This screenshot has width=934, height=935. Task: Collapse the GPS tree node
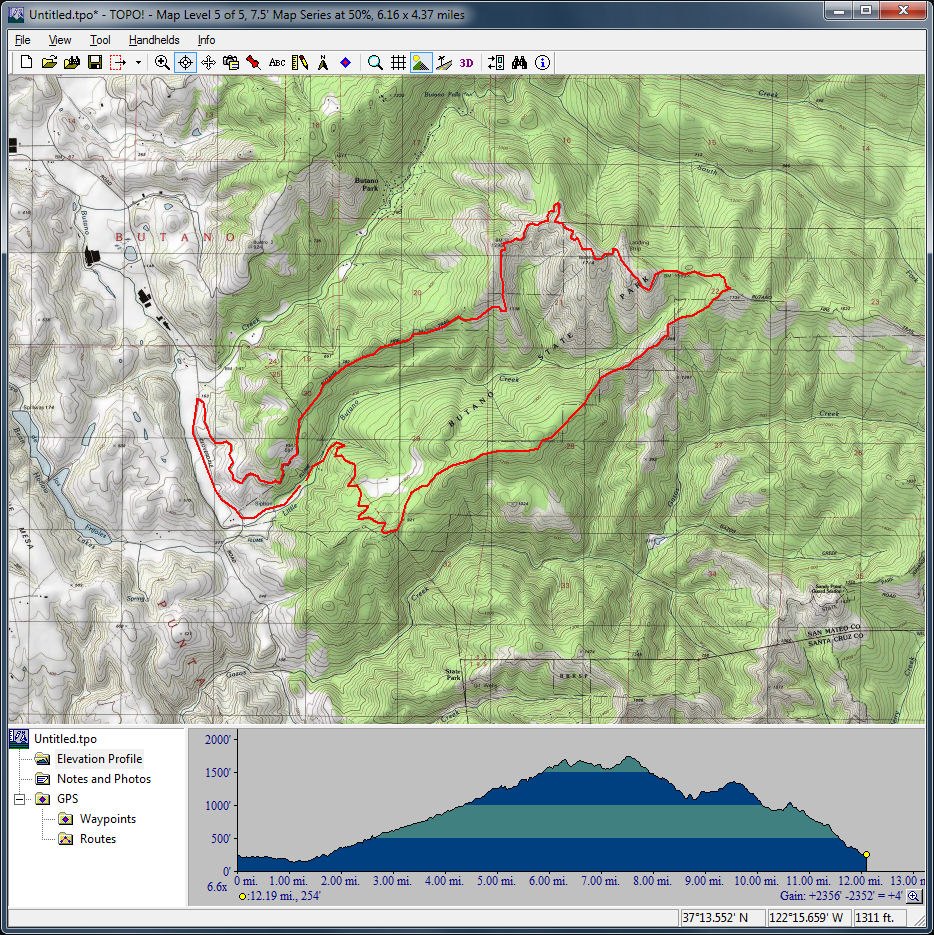pyautogui.click(x=19, y=799)
